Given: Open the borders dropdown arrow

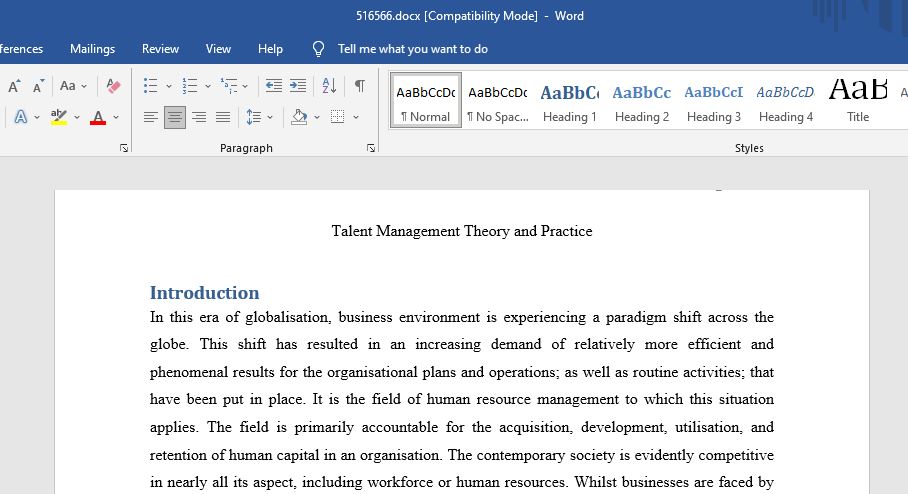Looking at the screenshot, I should tap(356, 118).
